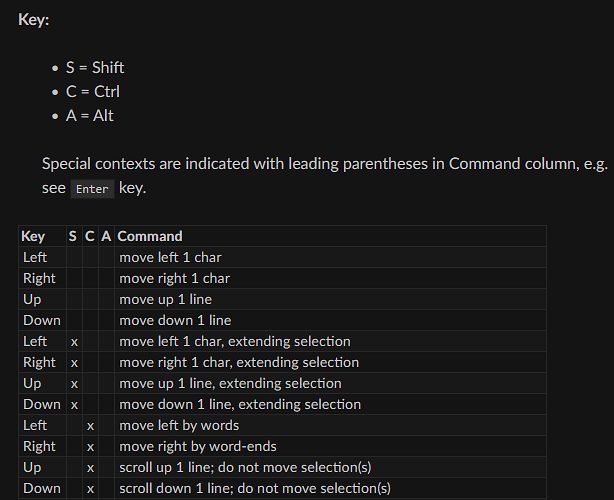The height and width of the screenshot is (500, 614).
Task: Click the "Key" table column header
Action: click(x=34, y=236)
